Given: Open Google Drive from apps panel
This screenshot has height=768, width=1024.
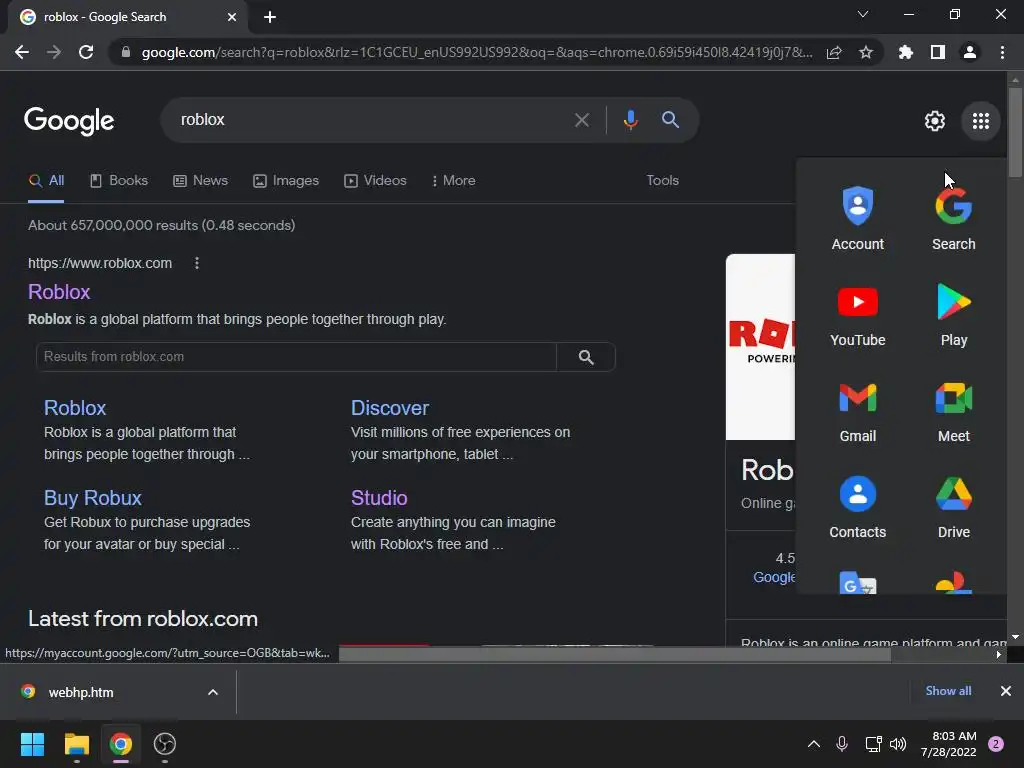Looking at the screenshot, I should tap(953, 506).
